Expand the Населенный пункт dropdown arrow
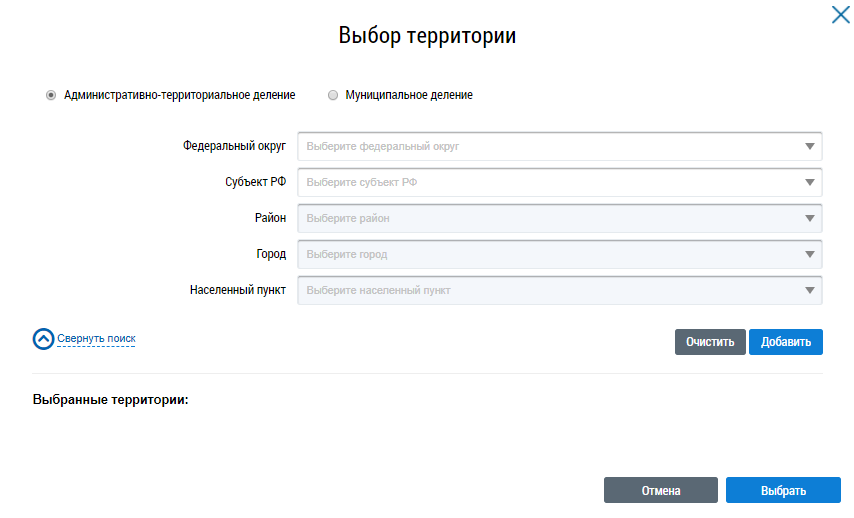The width and height of the screenshot is (854, 518). tap(810, 291)
